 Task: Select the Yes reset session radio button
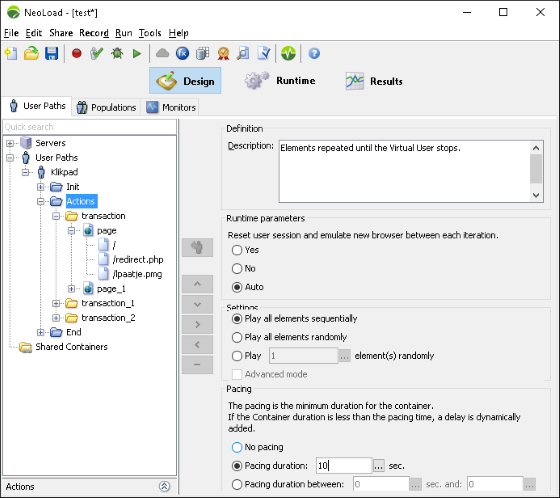tap(237, 250)
